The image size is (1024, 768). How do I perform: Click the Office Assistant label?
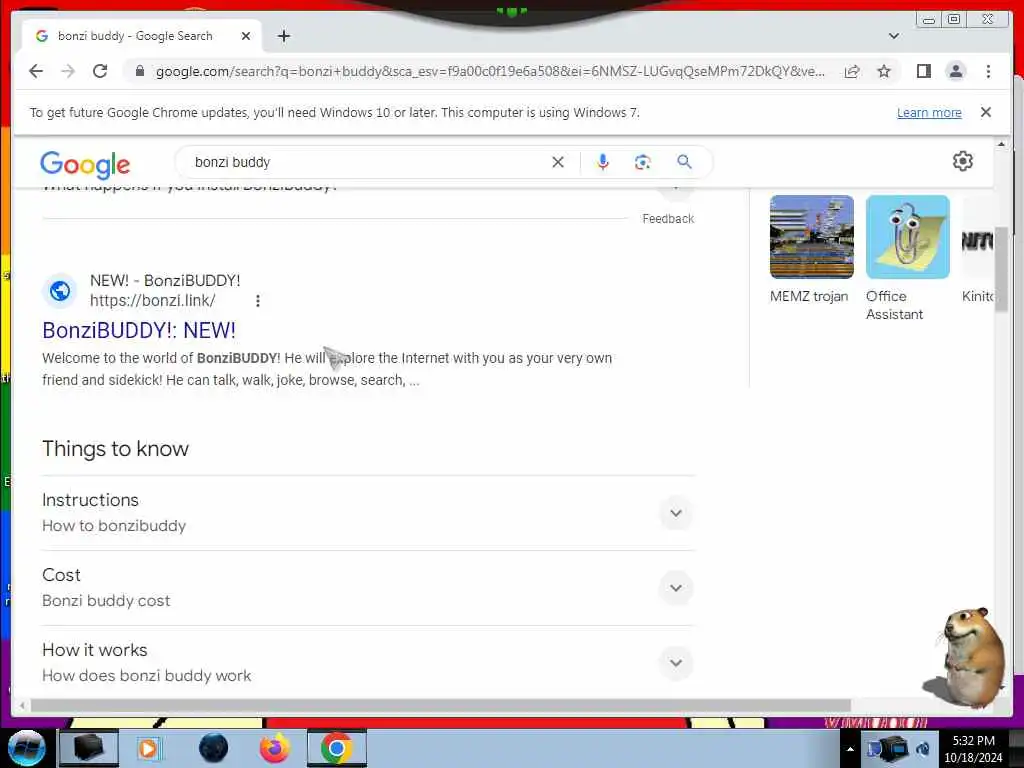894,305
